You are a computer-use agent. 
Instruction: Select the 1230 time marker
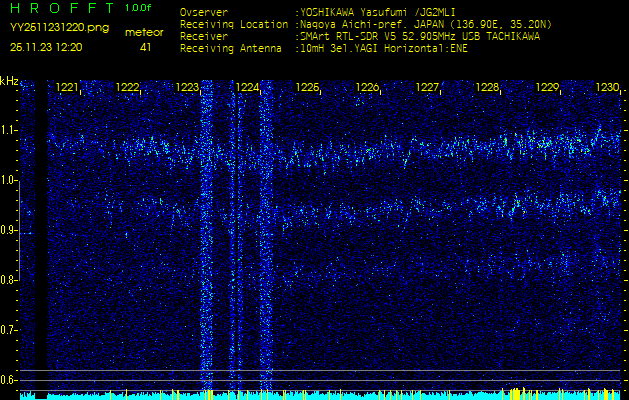(607, 88)
